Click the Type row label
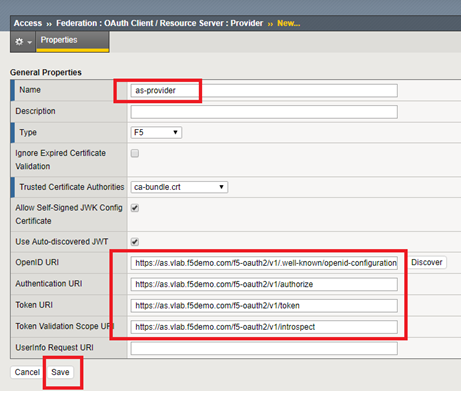The height and width of the screenshot is (394, 461). point(28,132)
